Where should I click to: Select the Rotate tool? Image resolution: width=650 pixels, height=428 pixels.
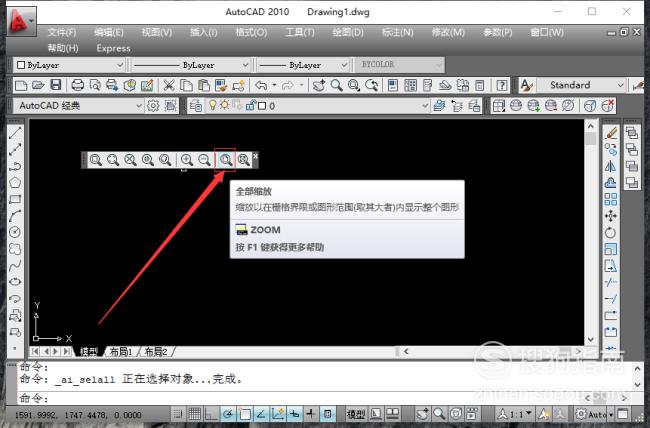611,233
